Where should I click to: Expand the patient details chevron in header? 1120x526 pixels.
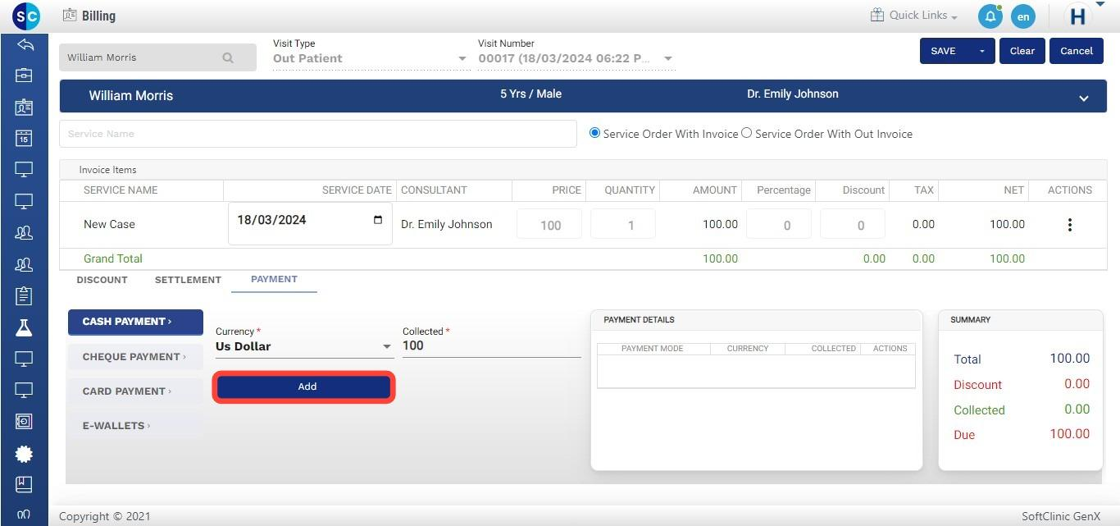[x=1083, y=98]
